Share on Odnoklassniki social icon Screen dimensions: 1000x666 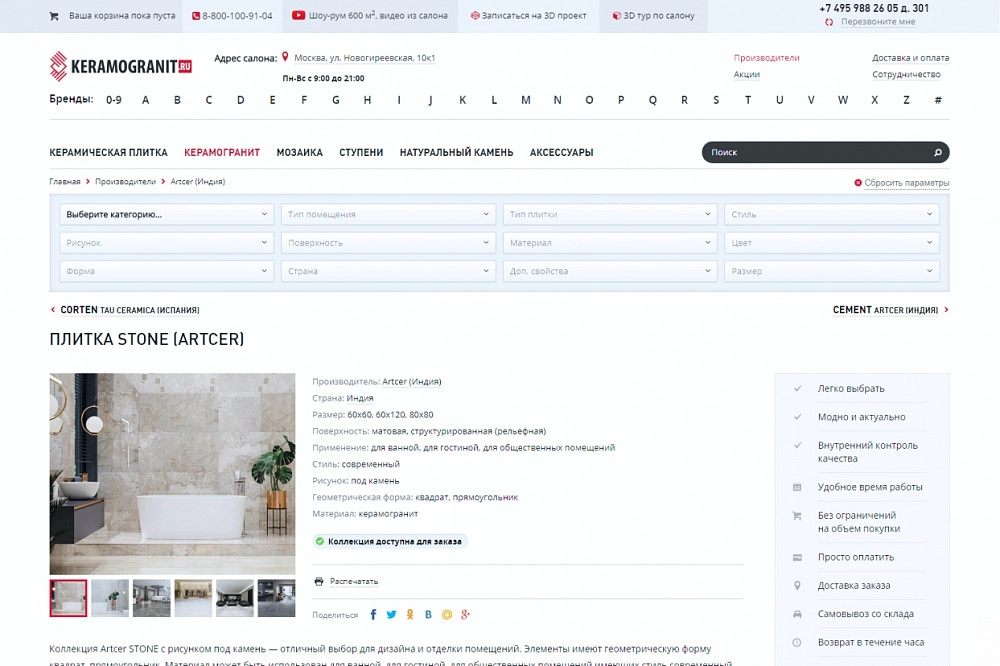(410, 614)
